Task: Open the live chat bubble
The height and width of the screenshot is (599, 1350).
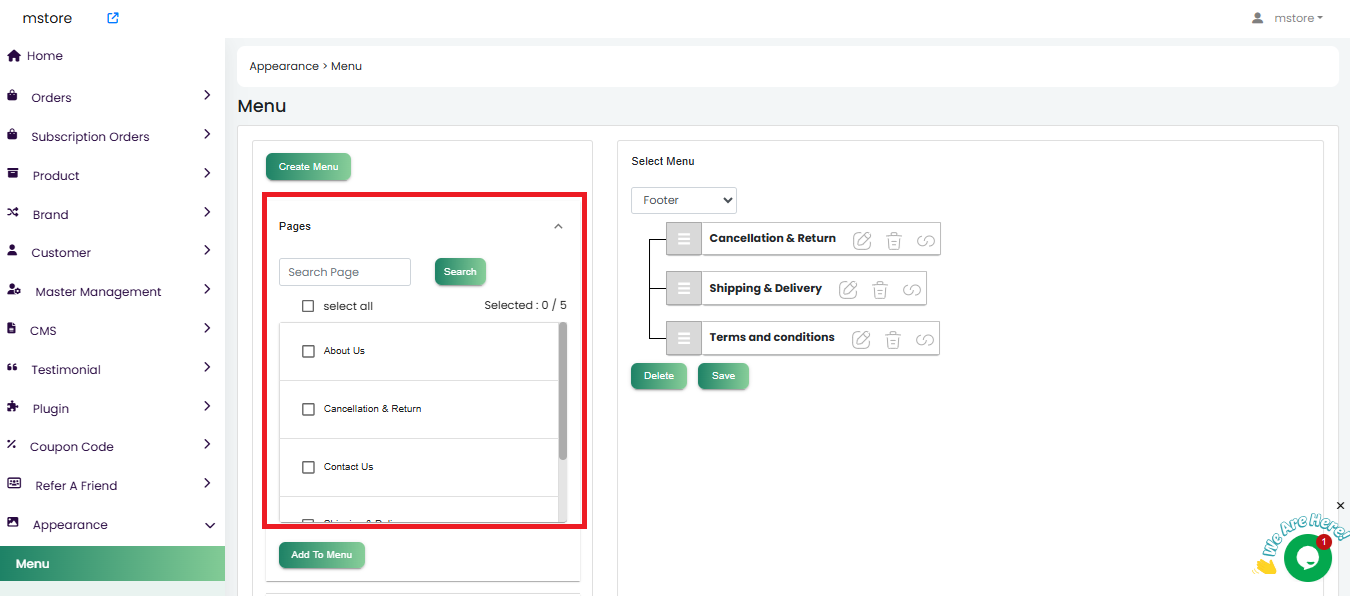Action: tap(1307, 558)
